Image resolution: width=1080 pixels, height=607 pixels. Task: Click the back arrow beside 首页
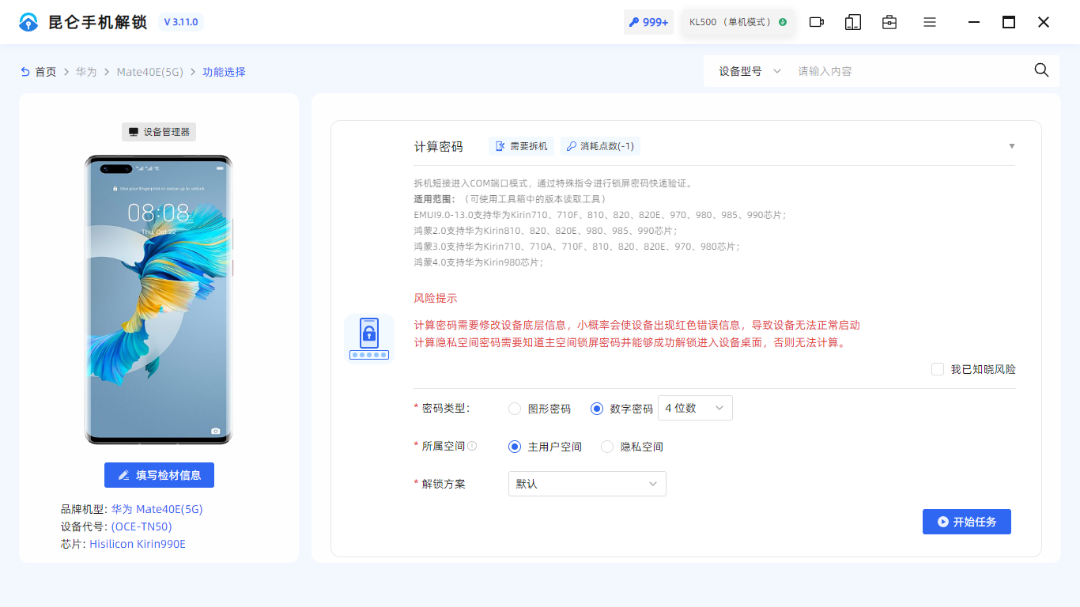tap(25, 72)
